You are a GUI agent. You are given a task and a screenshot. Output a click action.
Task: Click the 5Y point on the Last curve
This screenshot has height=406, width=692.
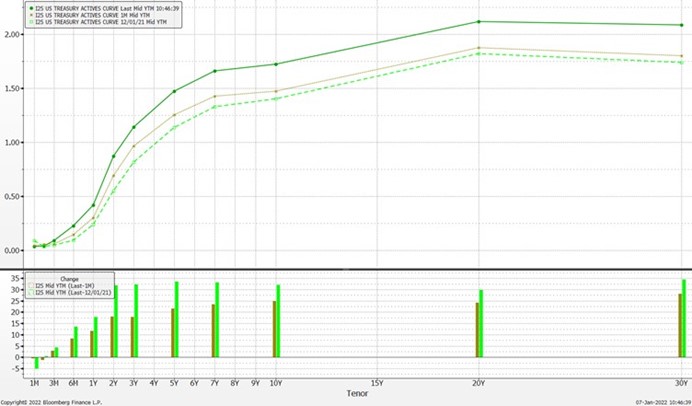click(x=174, y=91)
